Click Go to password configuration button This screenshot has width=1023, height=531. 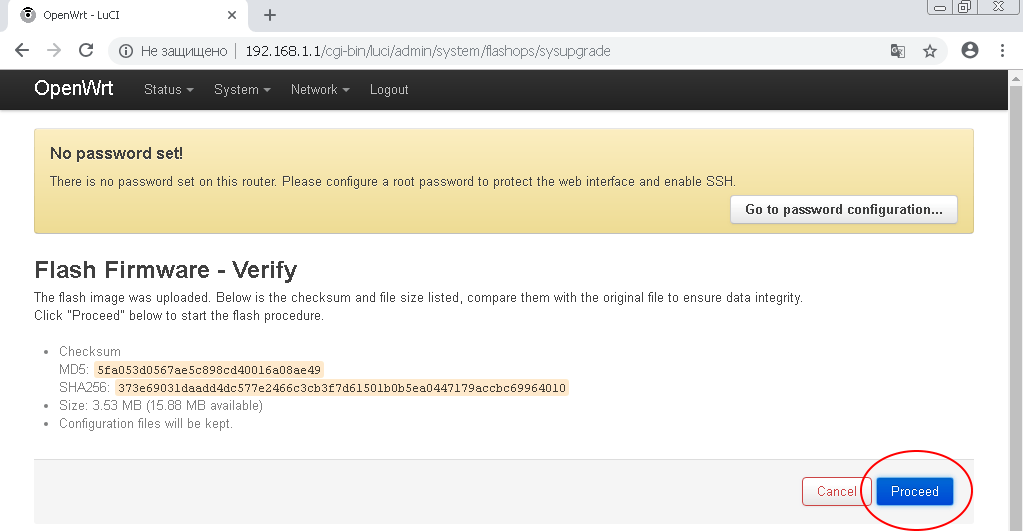pyautogui.click(x=844, y=210)
